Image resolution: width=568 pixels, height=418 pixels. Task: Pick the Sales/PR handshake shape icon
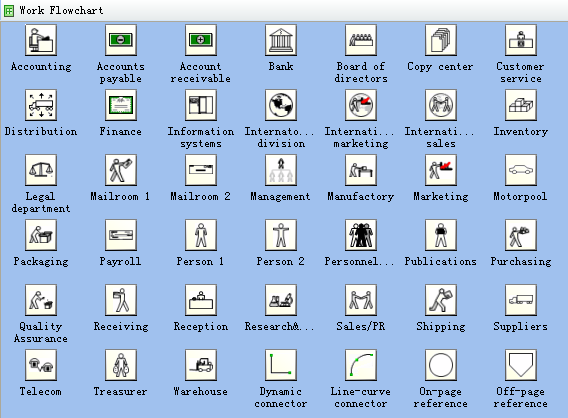(x=361, y=300)
